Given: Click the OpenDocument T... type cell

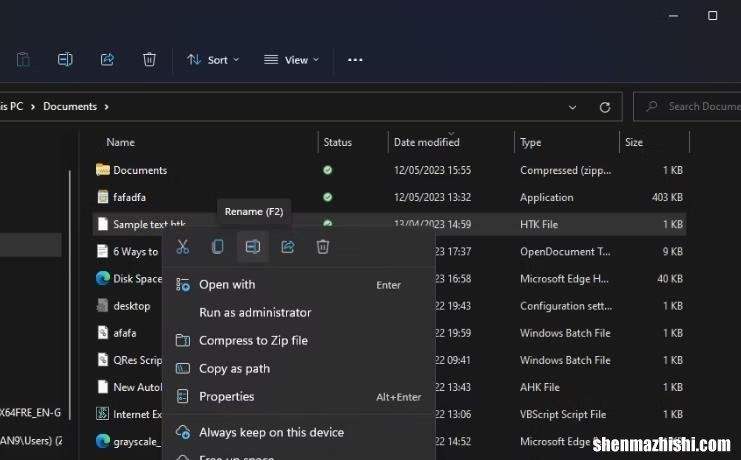Looking at the screenshot, I should pos(565,252).
